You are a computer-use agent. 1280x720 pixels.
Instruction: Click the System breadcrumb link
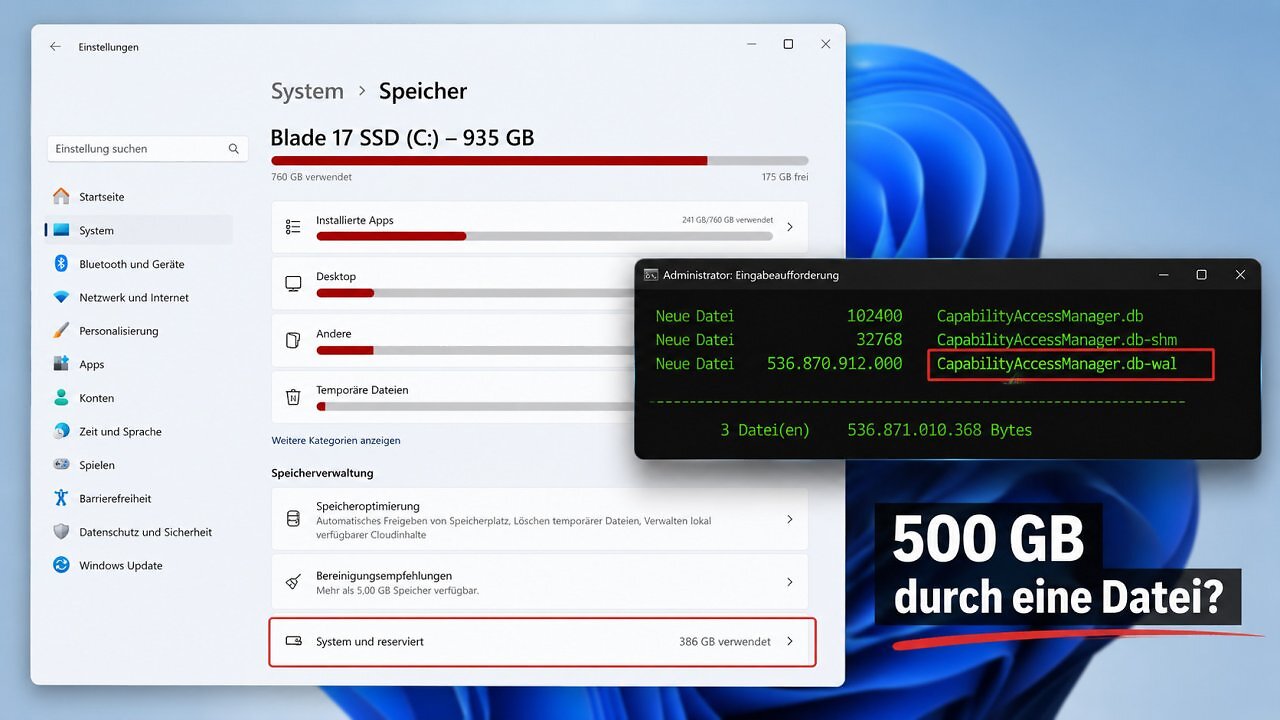click(x=307, y=91)
